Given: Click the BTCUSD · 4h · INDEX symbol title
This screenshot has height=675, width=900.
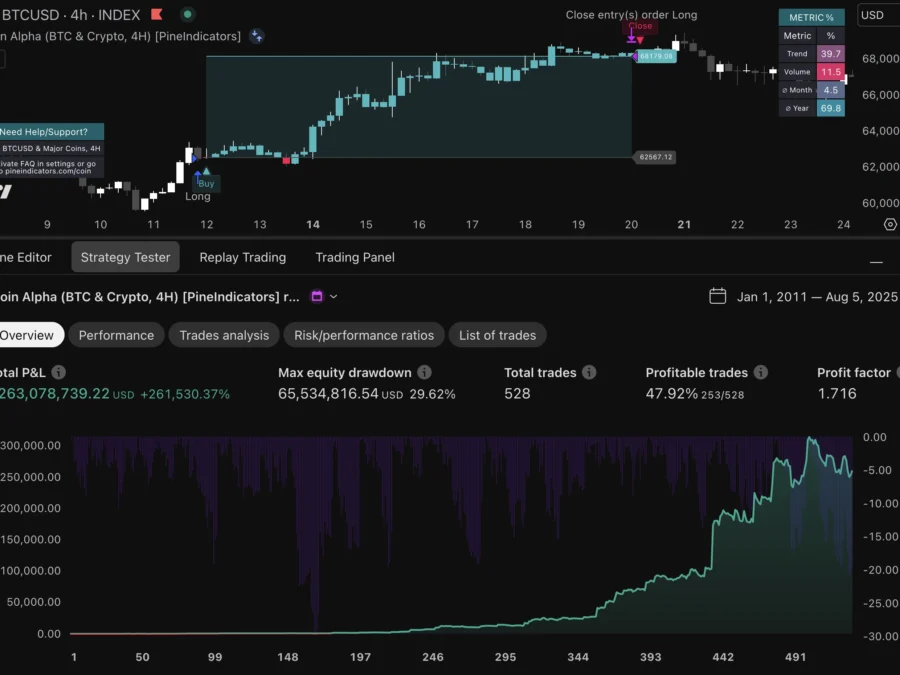Looking at the screenshot, I should click(71, 14).
